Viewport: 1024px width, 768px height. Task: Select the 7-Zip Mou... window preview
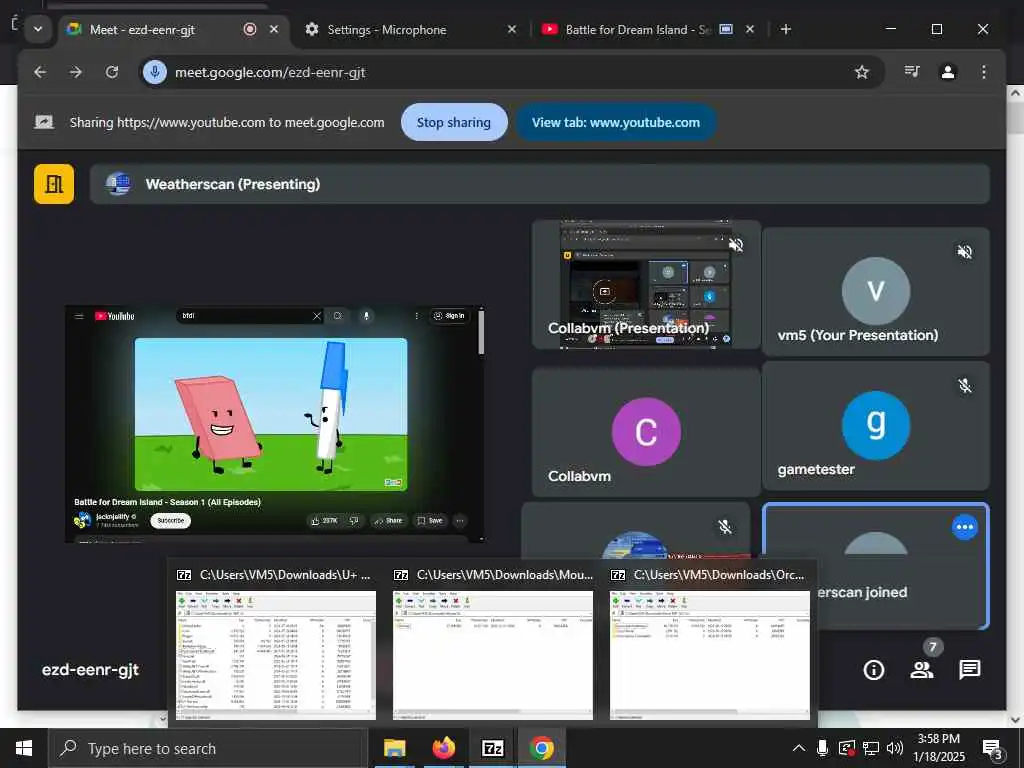pyautogui.click(x=493, y=644)
